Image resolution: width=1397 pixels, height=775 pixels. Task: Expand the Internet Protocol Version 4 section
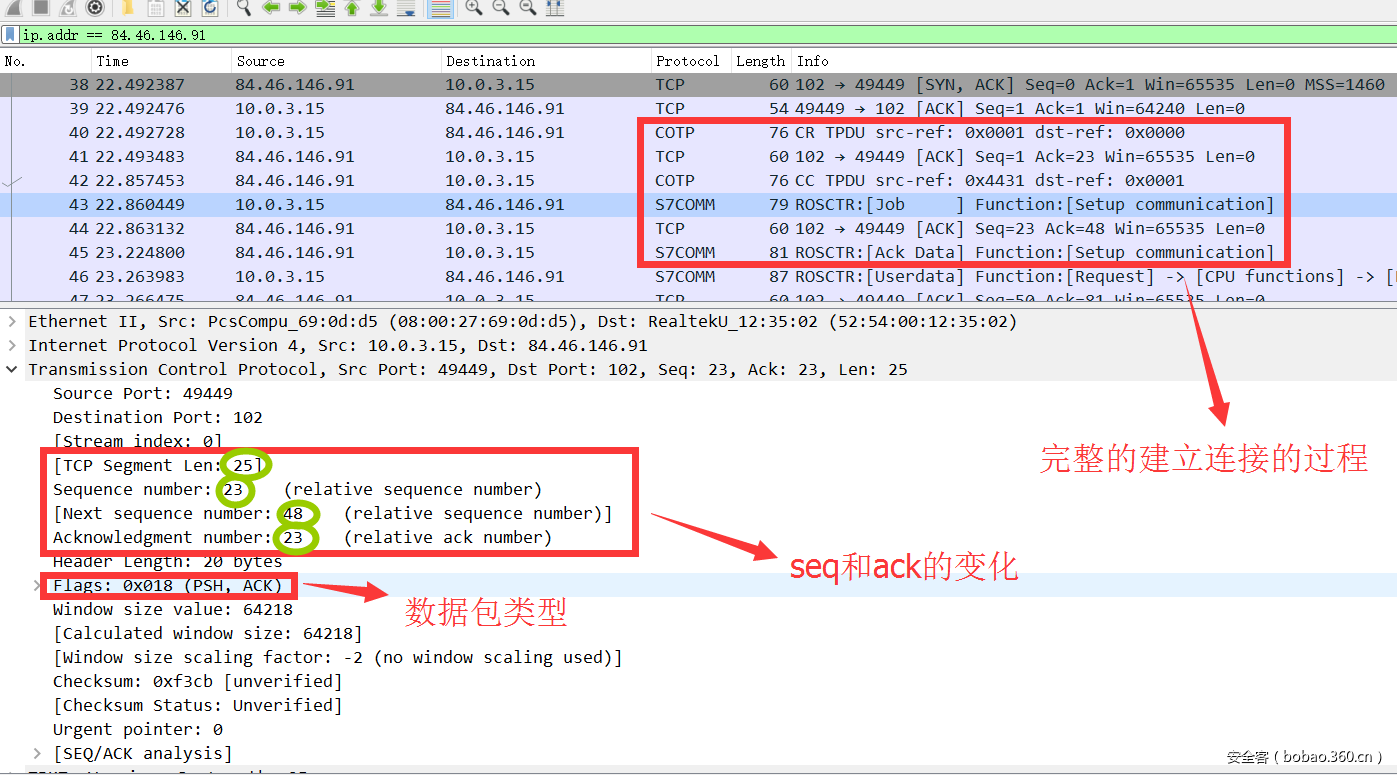[10, 345]
